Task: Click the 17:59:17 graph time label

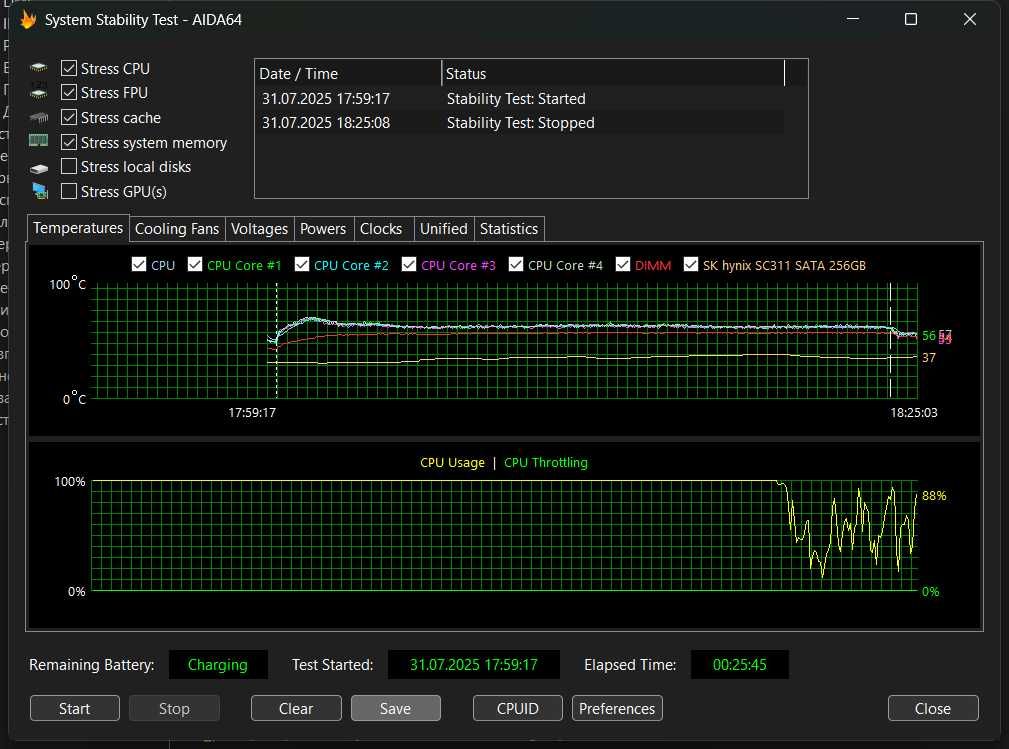Action: (252, 412)
